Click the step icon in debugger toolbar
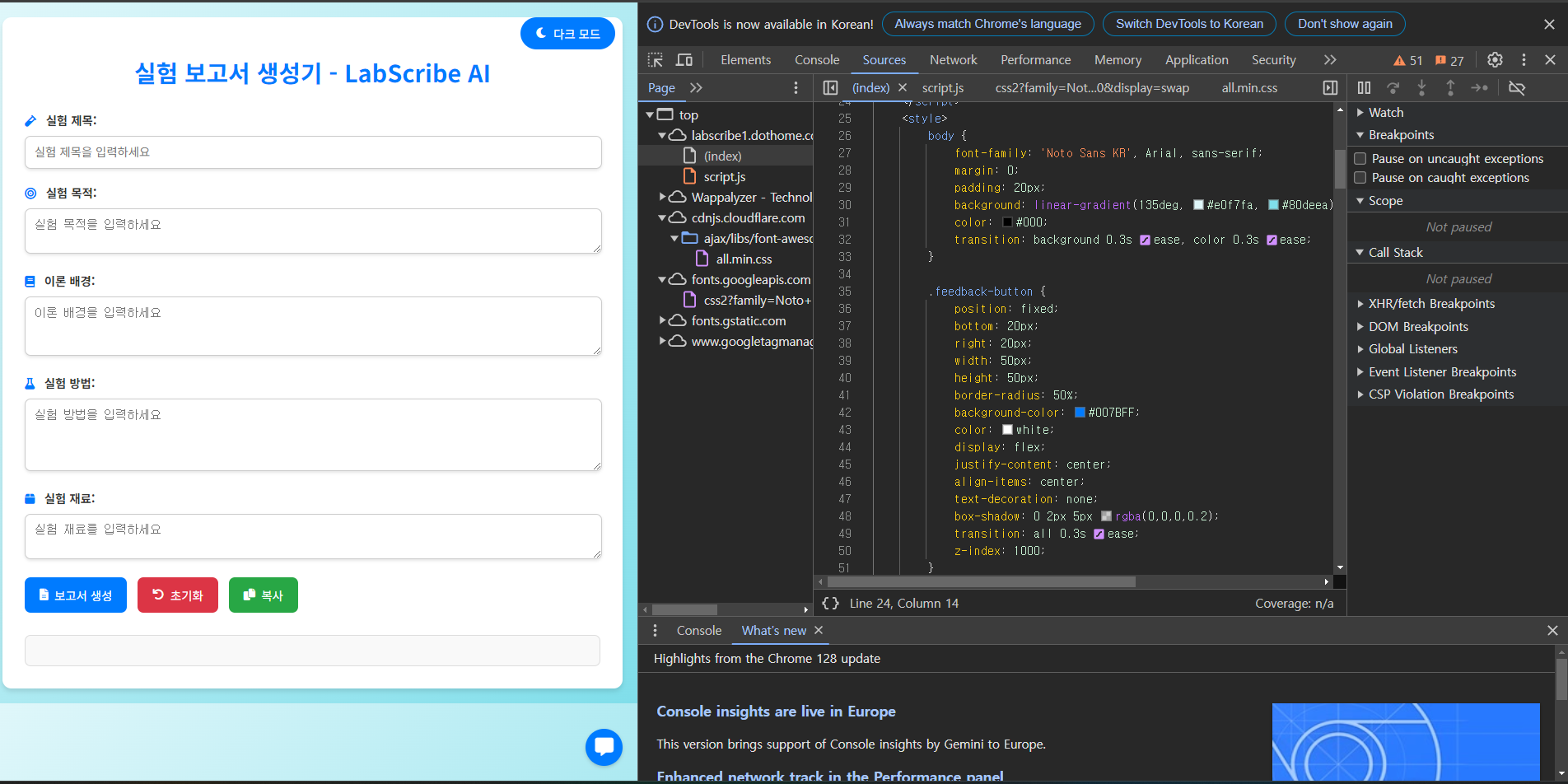The height and width of the screenshot is (784, 1568). (x=1479, y=87)
